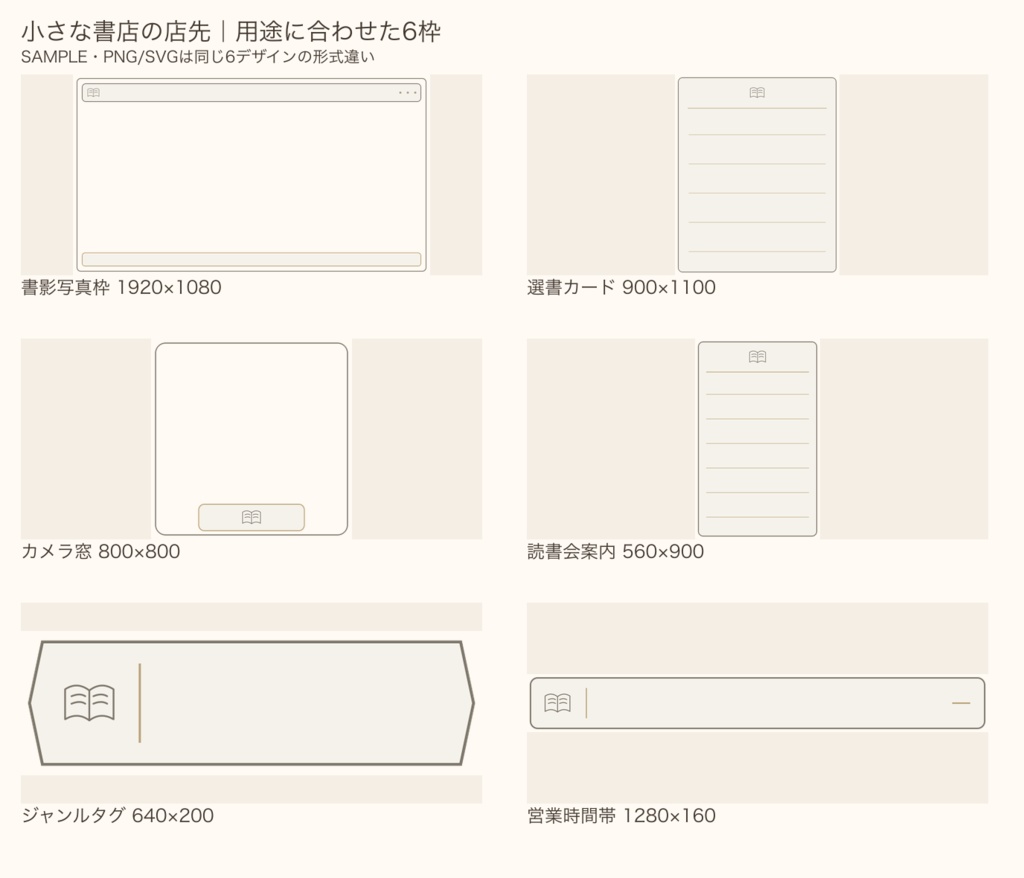Click the book icon badge in カメラ窓
This screenshot has width=1024, height=878.
pos(251,517)
